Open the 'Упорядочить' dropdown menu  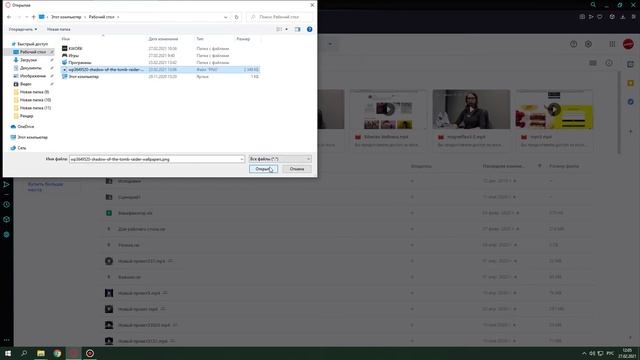23,29
